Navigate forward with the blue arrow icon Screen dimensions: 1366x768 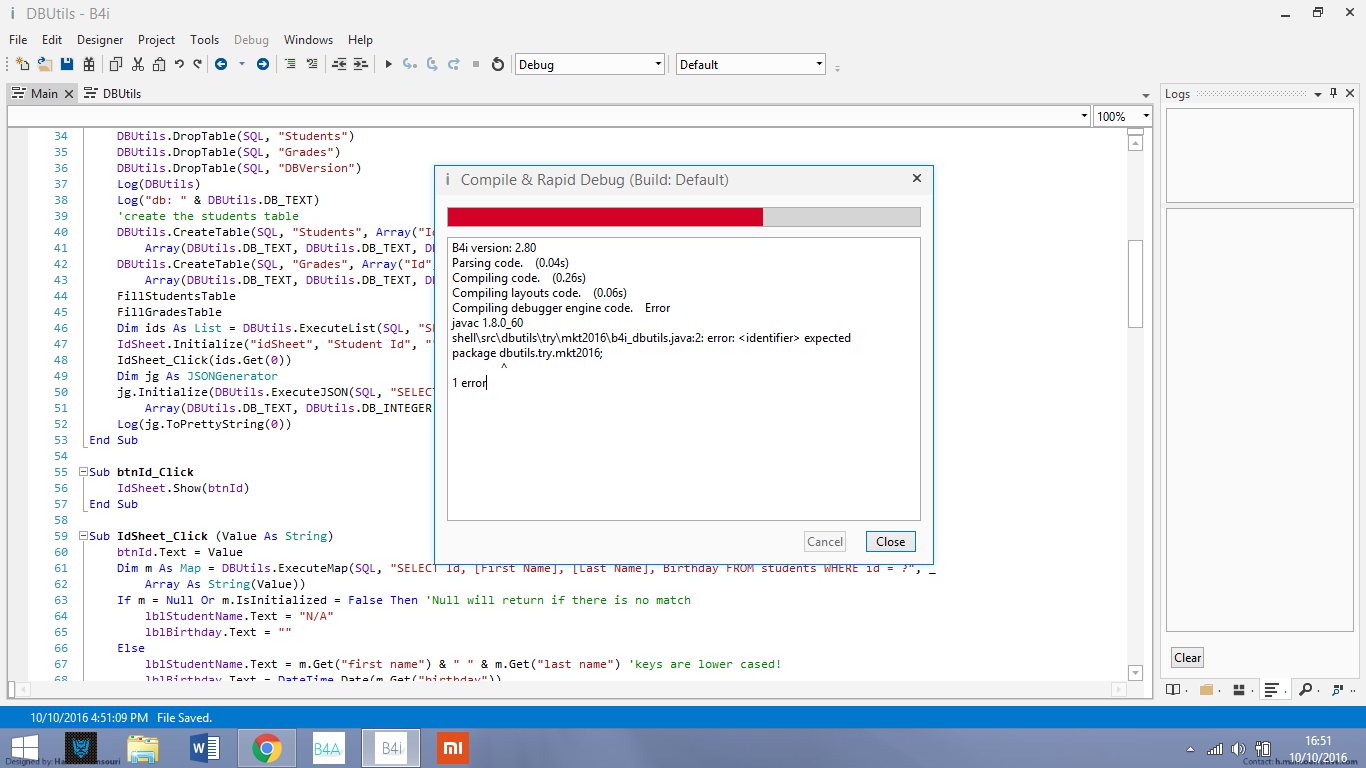click(x=262, y=64)
